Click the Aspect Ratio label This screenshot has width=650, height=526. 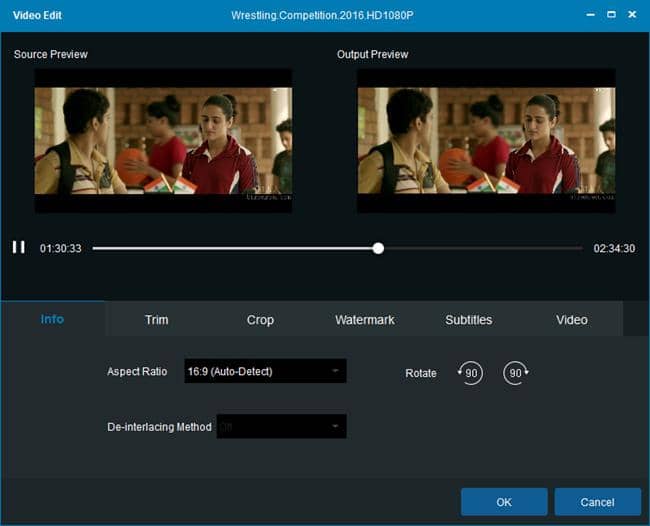pyautogui.click(x=137, y=371)
